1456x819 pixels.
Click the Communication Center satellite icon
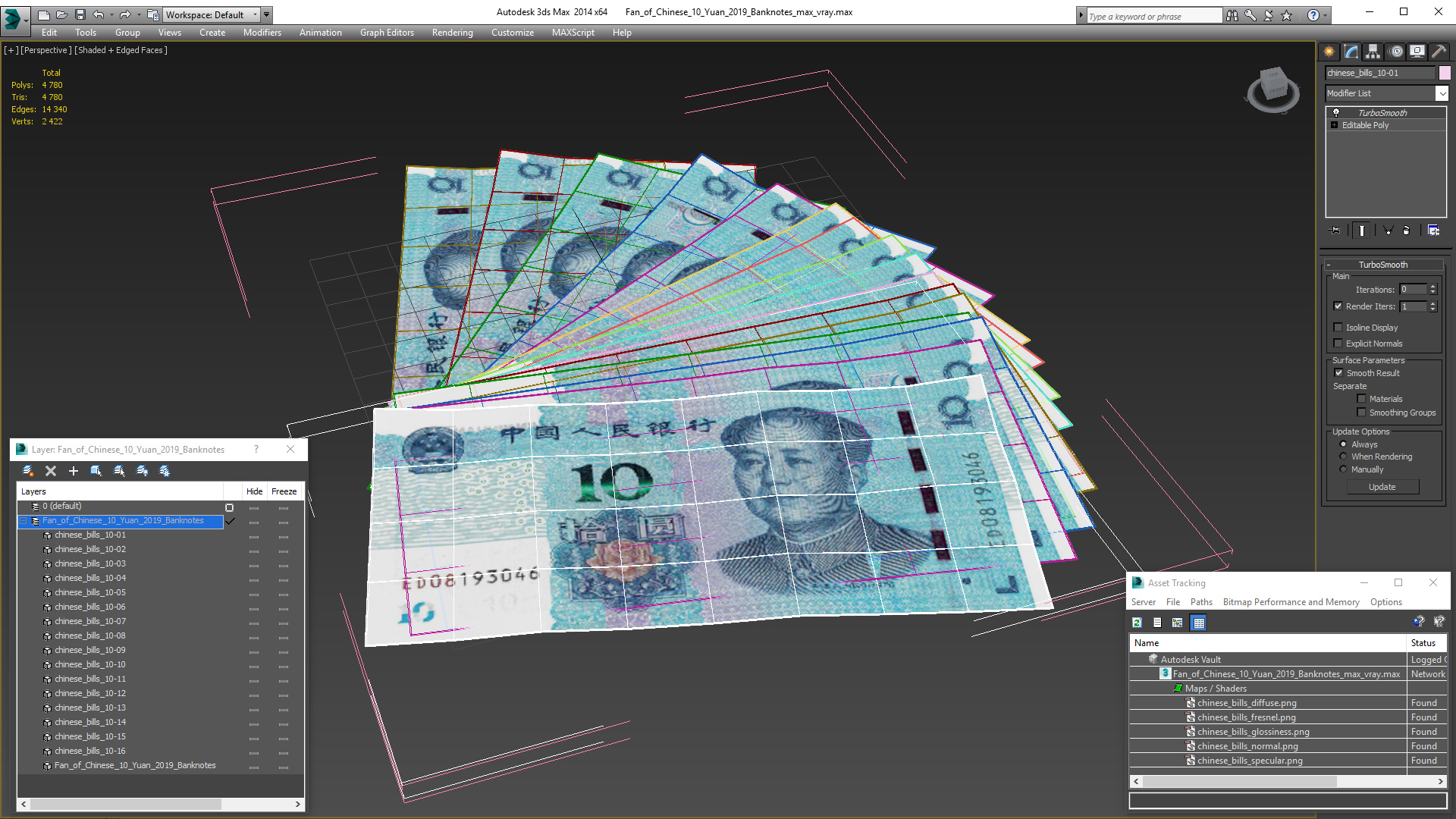(x=1269, y=15)
